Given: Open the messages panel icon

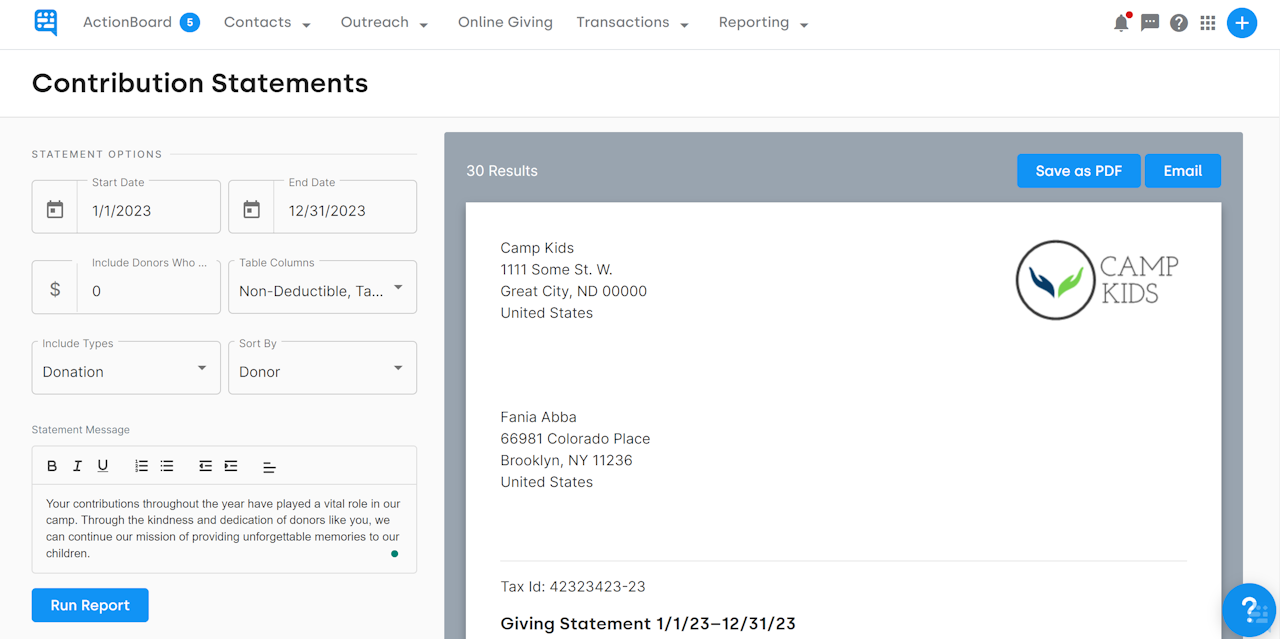Looking at the screenshot, I should 1150,22.
